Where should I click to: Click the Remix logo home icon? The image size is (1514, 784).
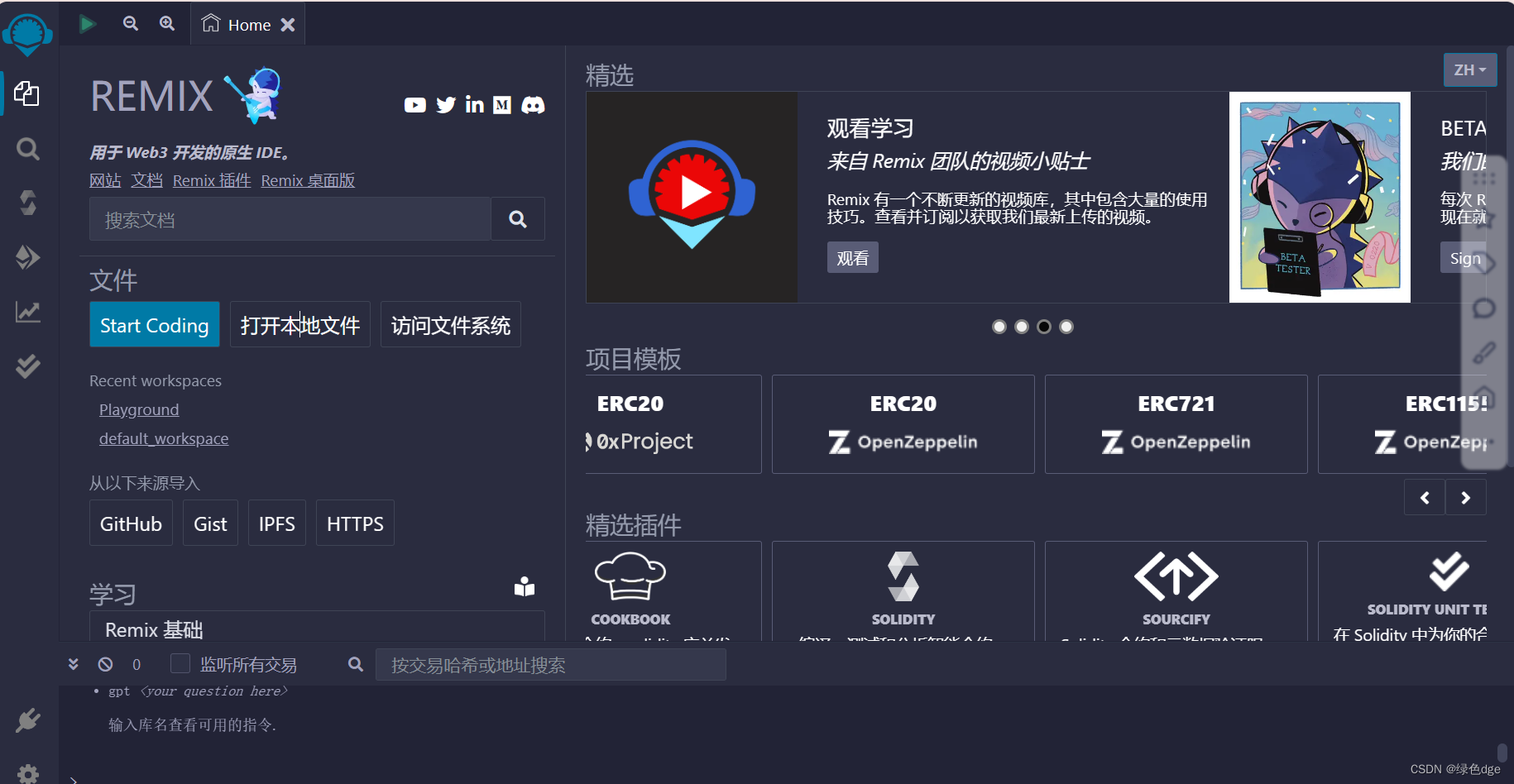point(27,35)
